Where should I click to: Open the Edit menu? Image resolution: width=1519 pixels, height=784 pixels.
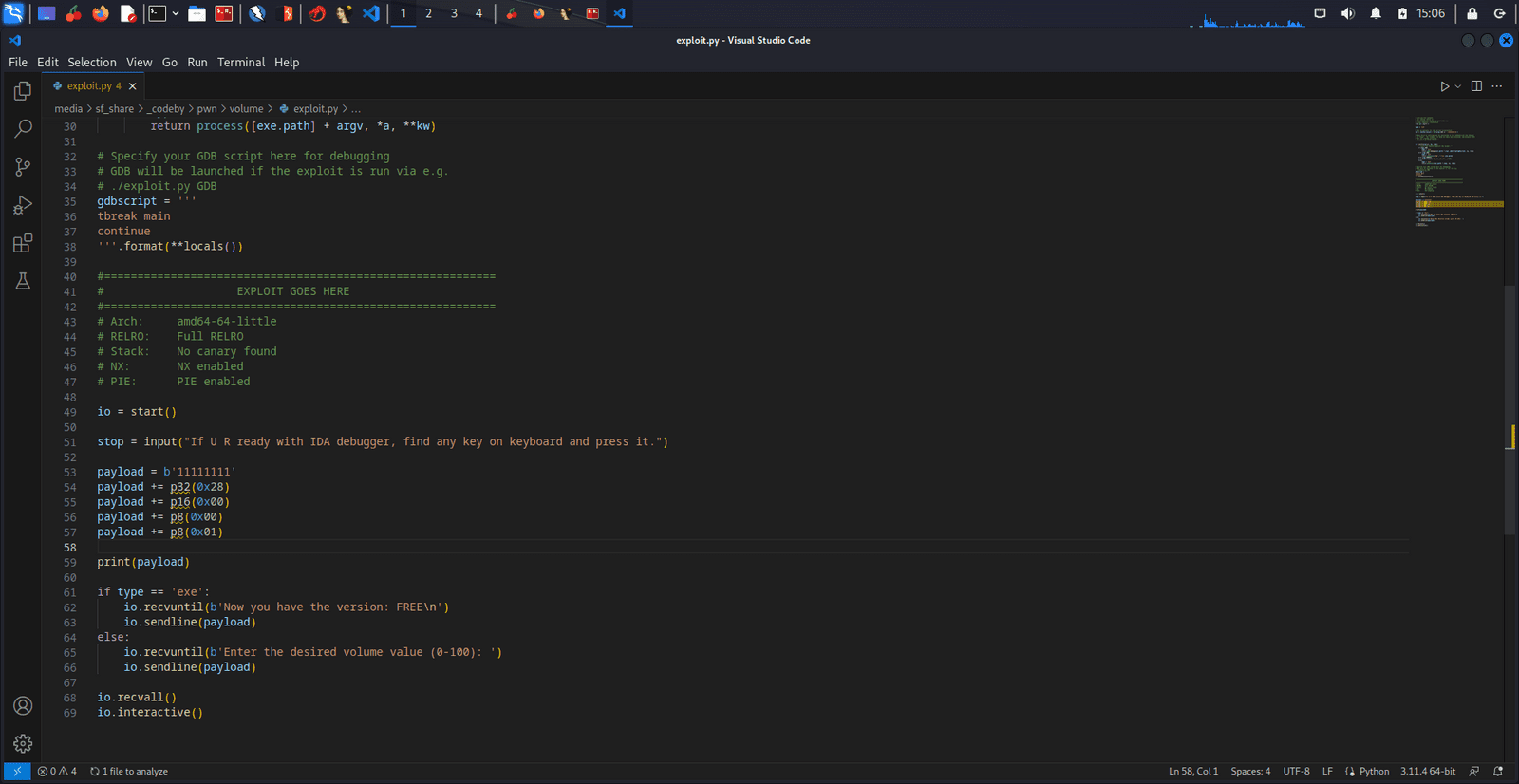47,63
